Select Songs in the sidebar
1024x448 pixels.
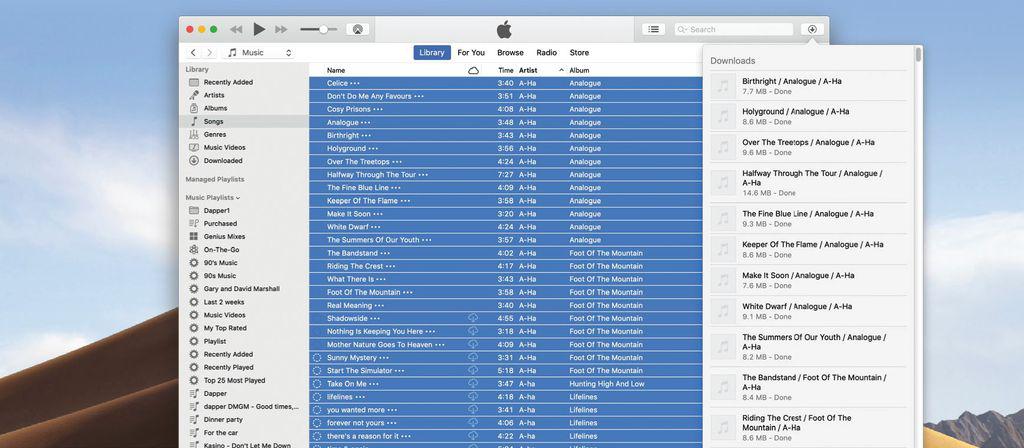tap(244, 121)
